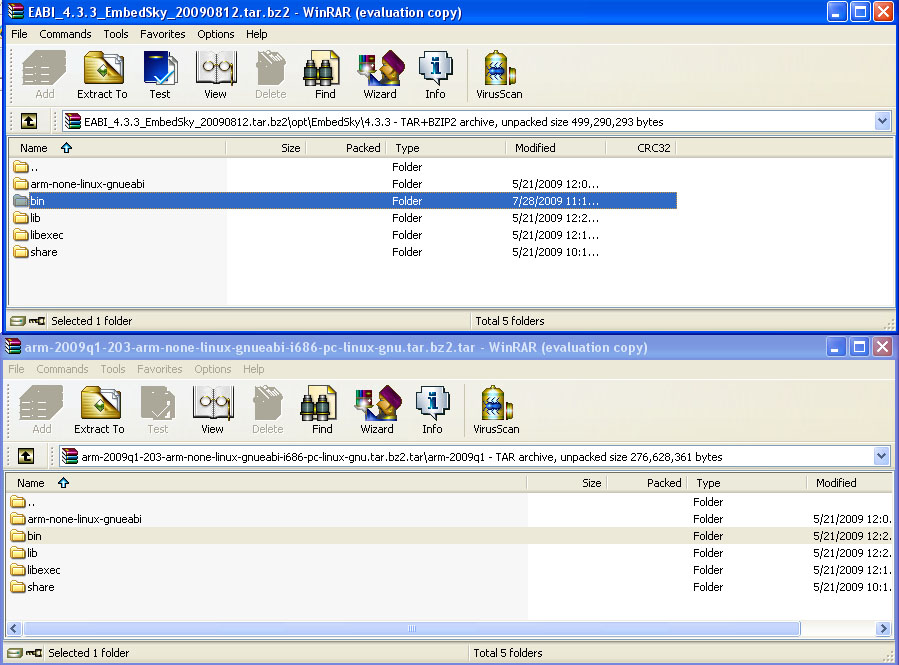Viewport: 899px width, 665px height.
Task: Click View icon in top WinRAR window
Action: pyautogui.click(x=216, y=75)
